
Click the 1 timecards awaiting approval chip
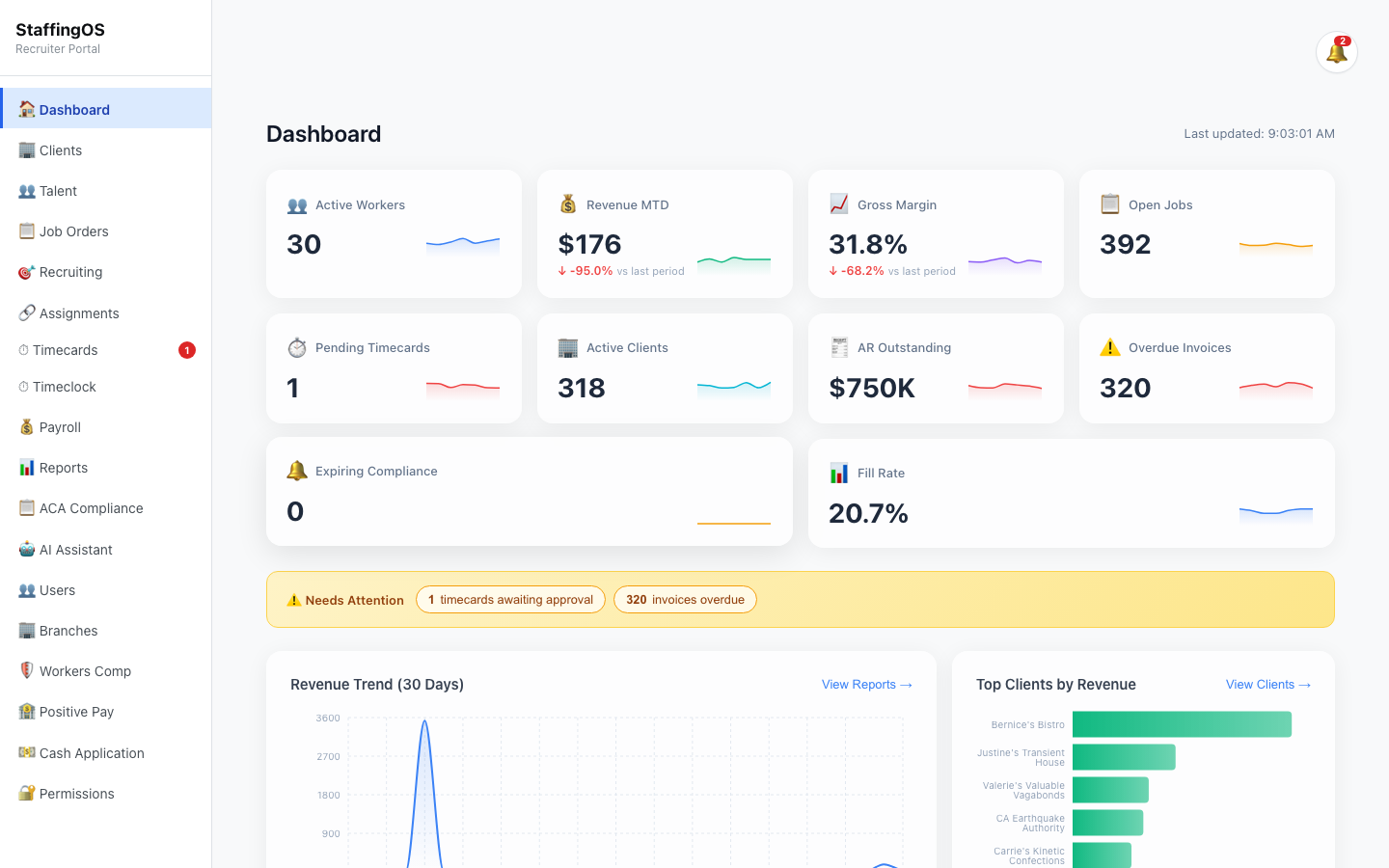510,599
